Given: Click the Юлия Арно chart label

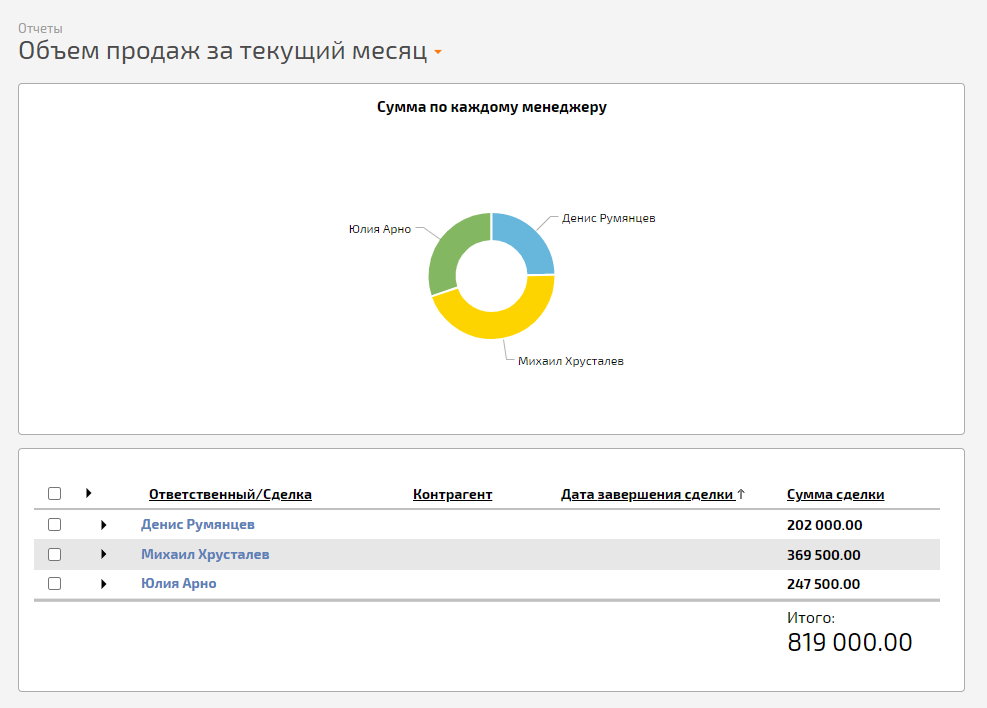Looking at the screenshot, I should click(380, 229).
